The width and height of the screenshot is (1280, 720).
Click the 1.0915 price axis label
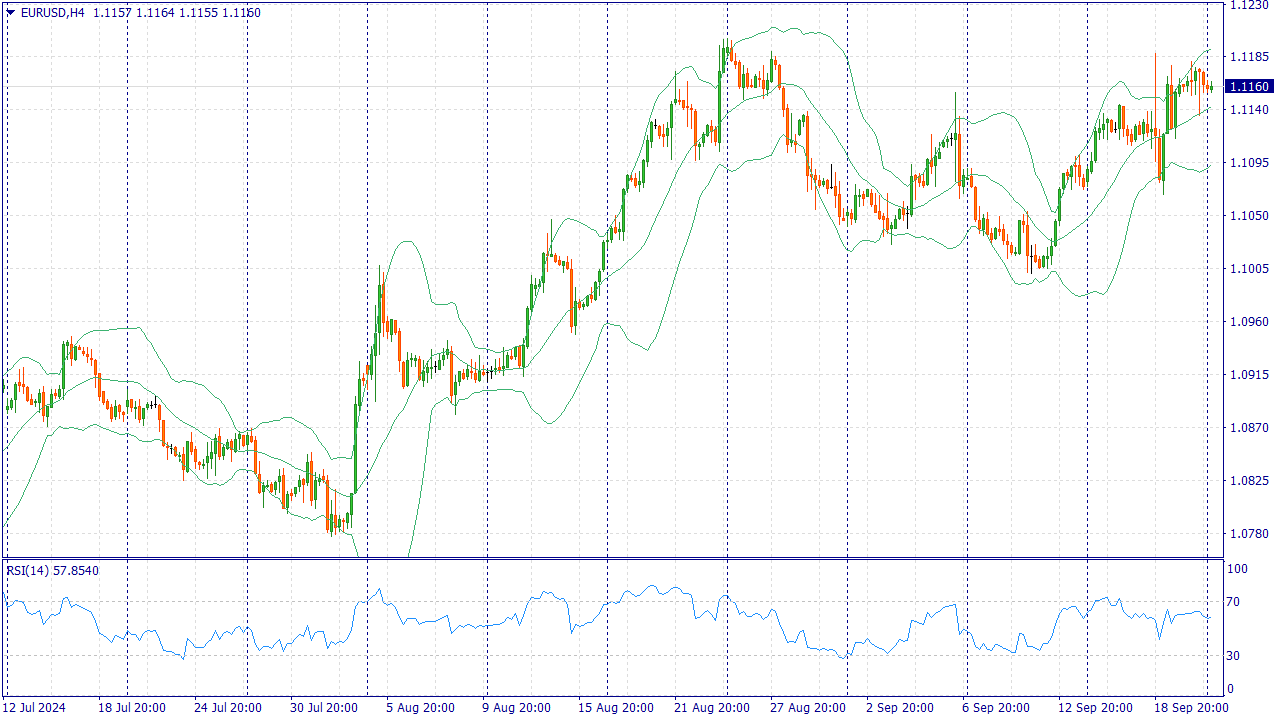pos(1249,374)
